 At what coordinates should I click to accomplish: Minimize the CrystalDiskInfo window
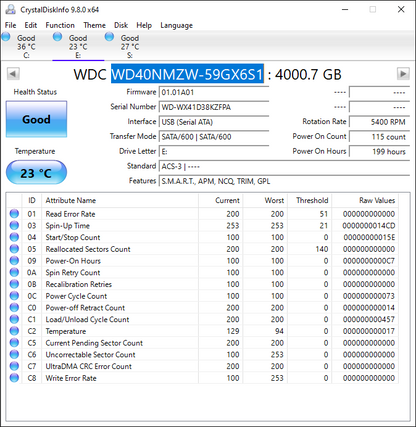[x=345, y=9]
